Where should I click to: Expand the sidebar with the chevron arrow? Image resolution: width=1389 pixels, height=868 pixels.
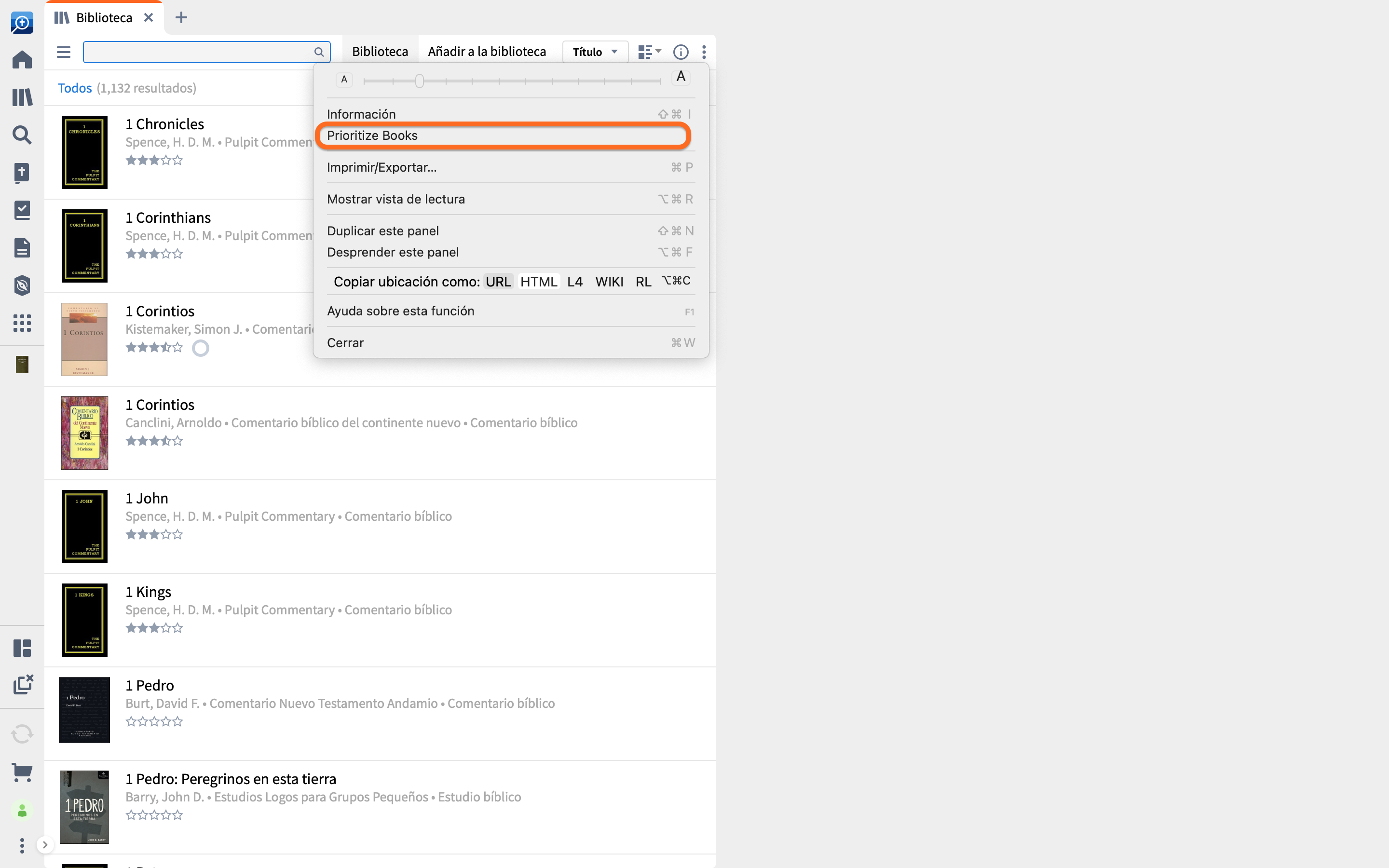coord(45,845)
